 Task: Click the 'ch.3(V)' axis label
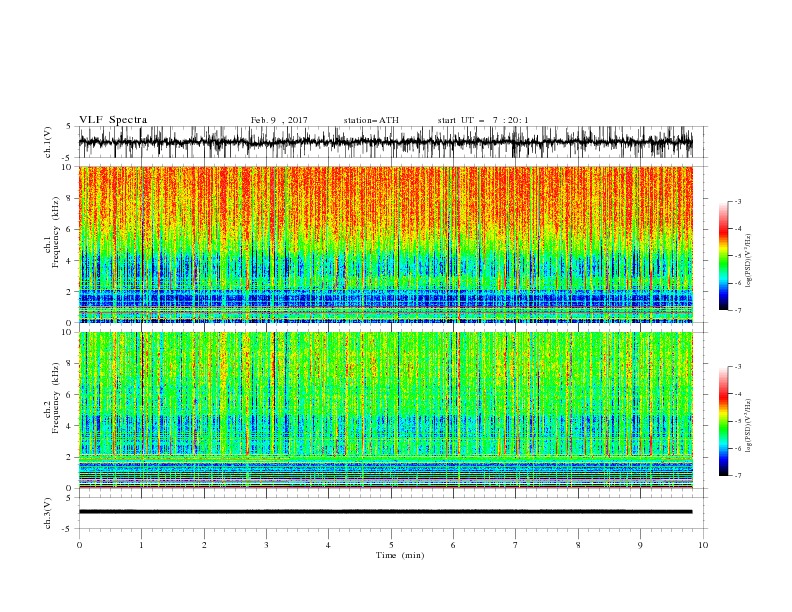(x=48, y=513)
